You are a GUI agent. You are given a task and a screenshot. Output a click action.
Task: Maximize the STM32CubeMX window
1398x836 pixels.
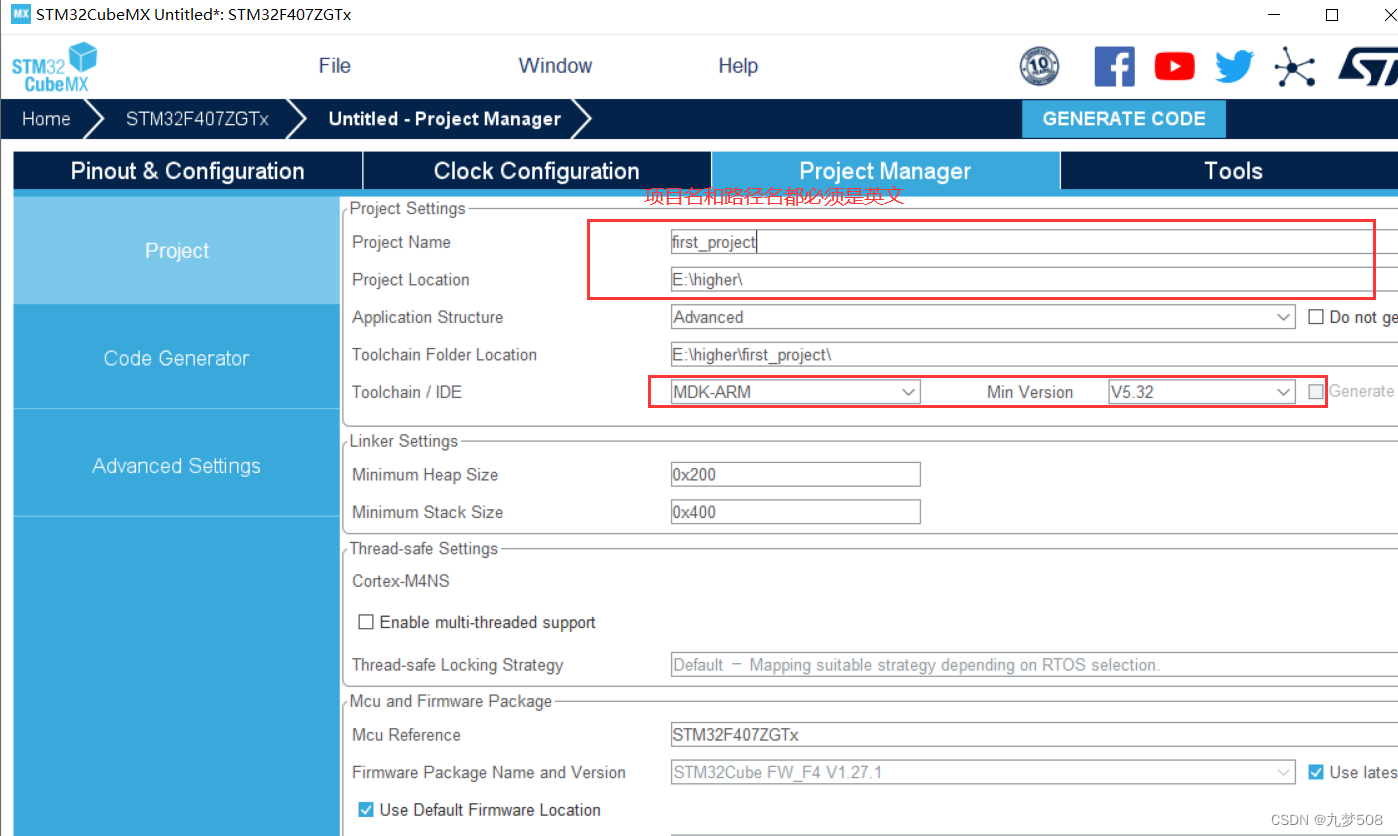[x=1332, y=15]
